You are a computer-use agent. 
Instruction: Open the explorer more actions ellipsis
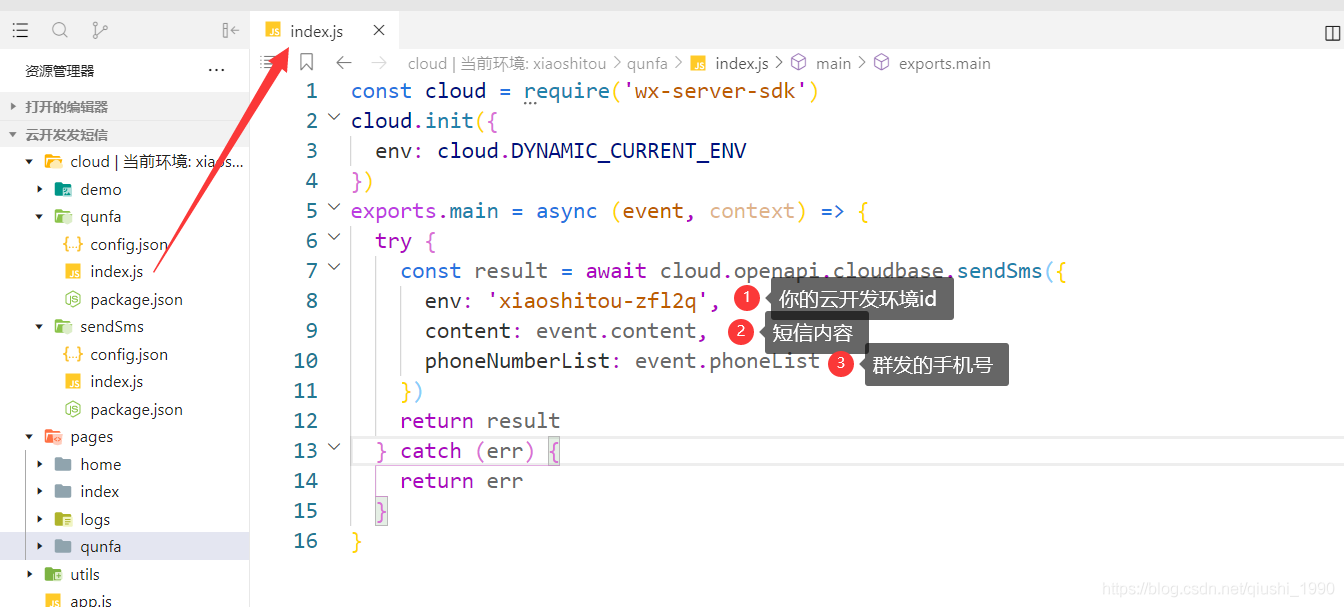(x=216, y=70)
